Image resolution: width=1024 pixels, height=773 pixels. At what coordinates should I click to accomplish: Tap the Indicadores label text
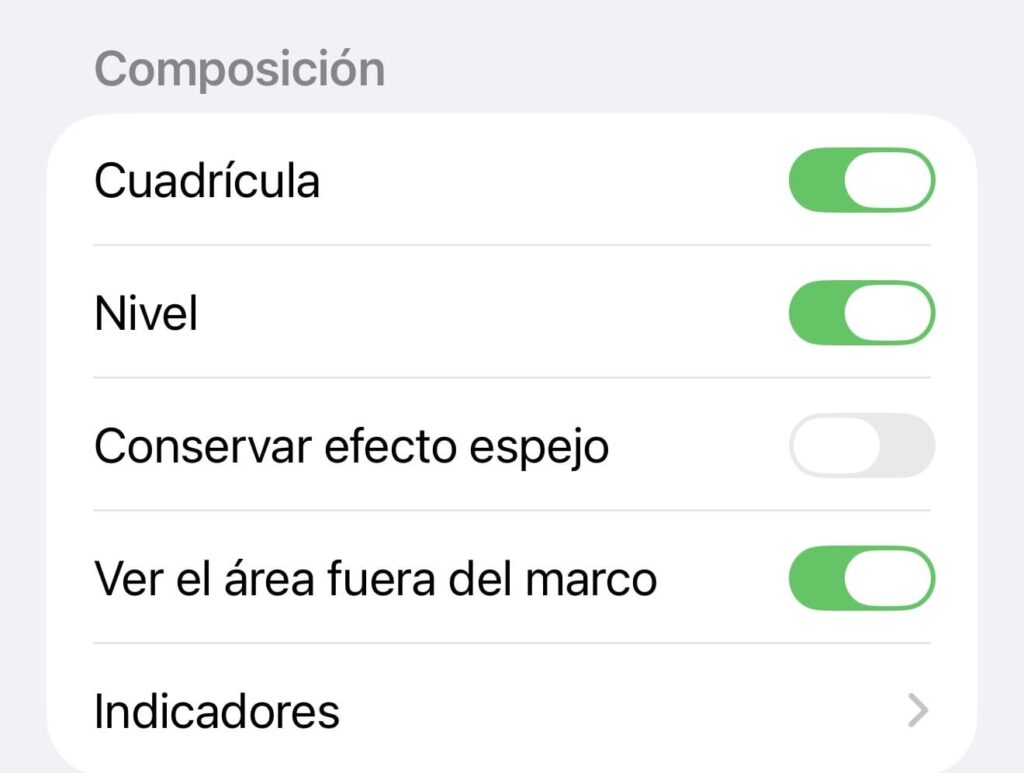(x=217, y=711)
